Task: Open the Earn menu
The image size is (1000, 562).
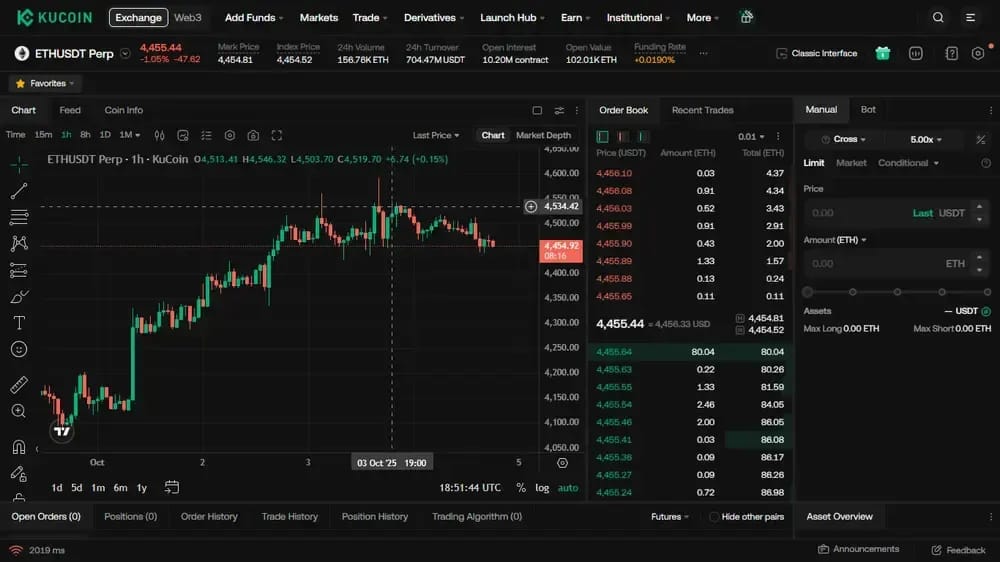Action: tap(575, 18)
